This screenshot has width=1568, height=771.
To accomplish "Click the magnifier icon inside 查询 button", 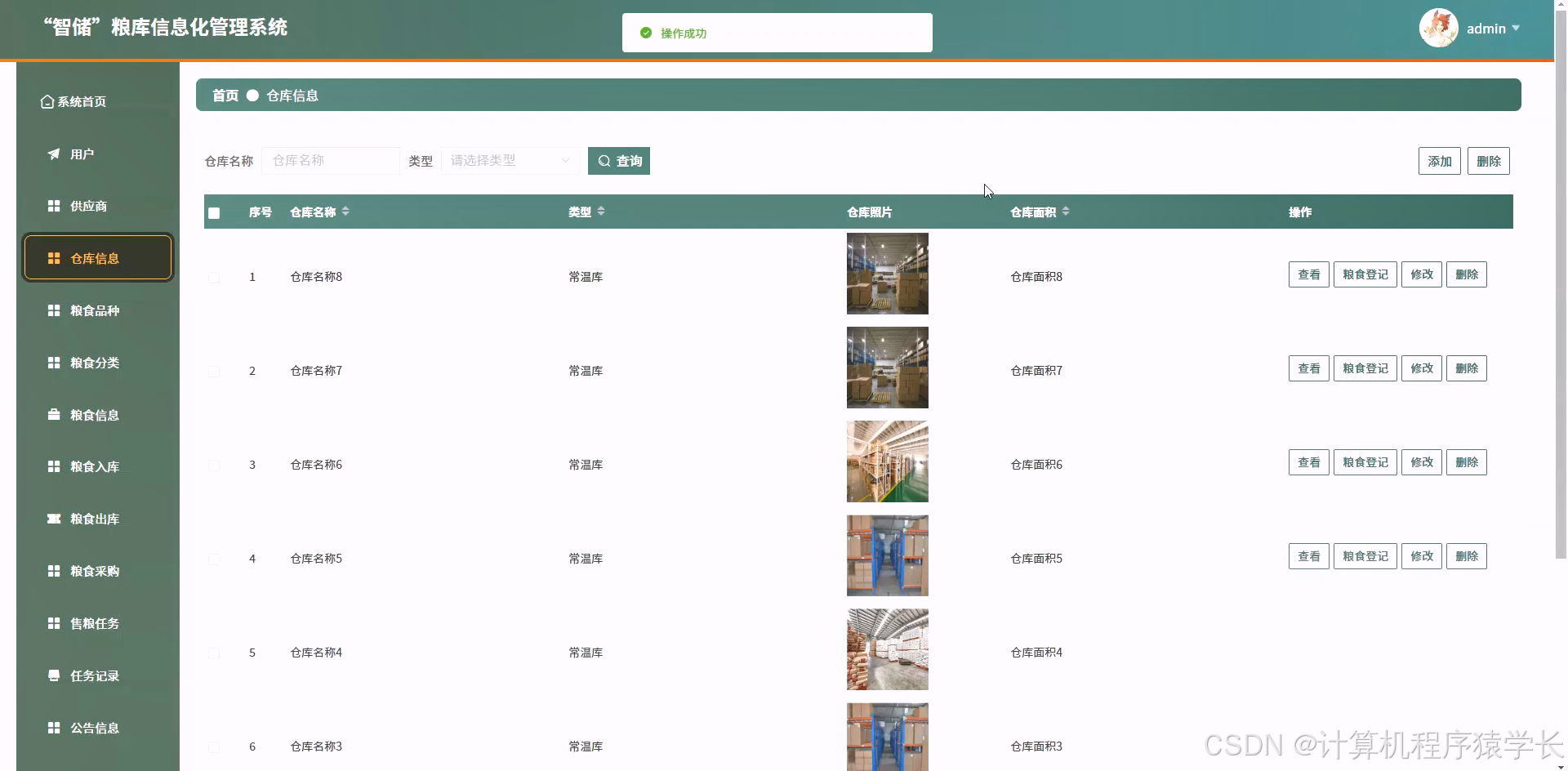I will click(605, 160).
